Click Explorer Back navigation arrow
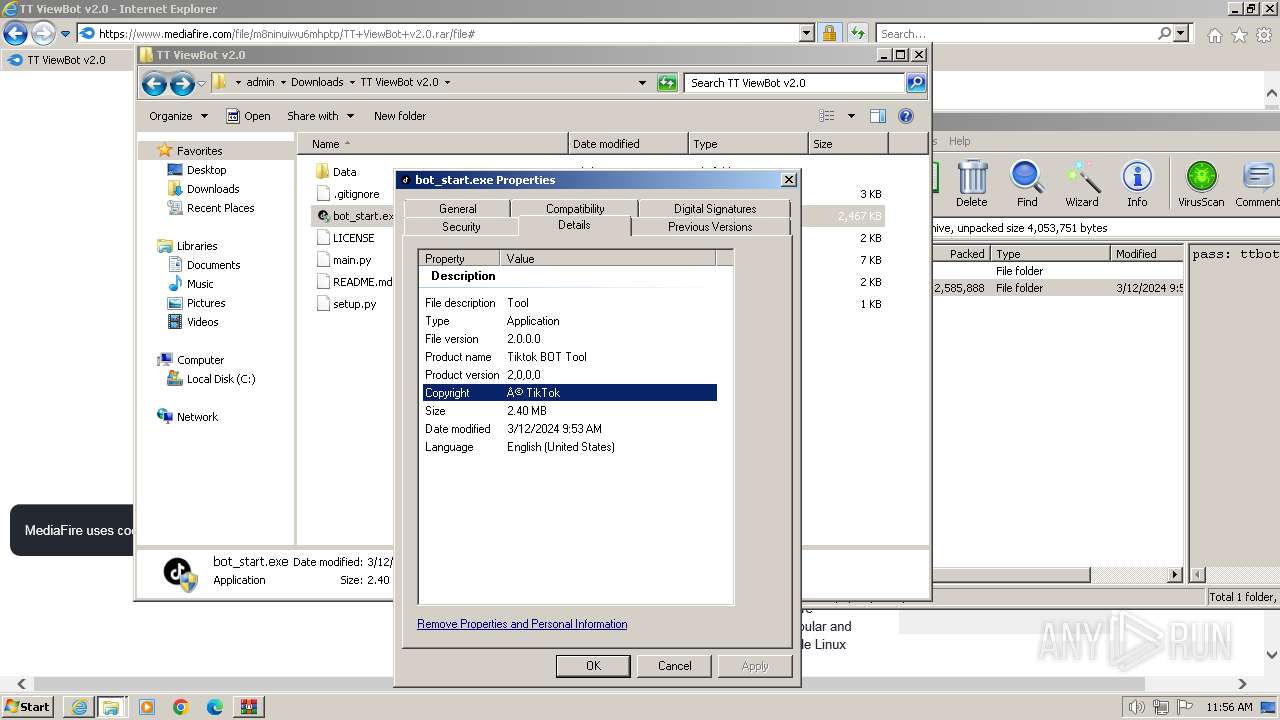This screenshot has height=720, width=1280. (154, 83)
